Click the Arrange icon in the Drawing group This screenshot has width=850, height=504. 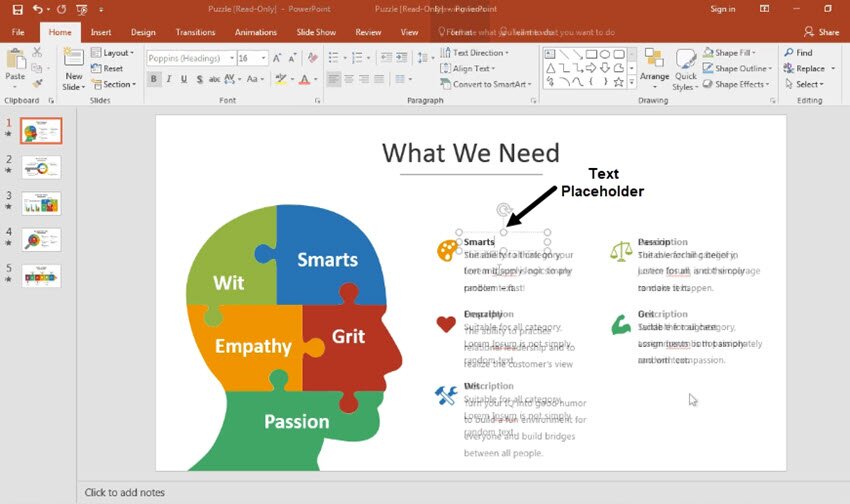pyautogui.click(x=654, y=66)
